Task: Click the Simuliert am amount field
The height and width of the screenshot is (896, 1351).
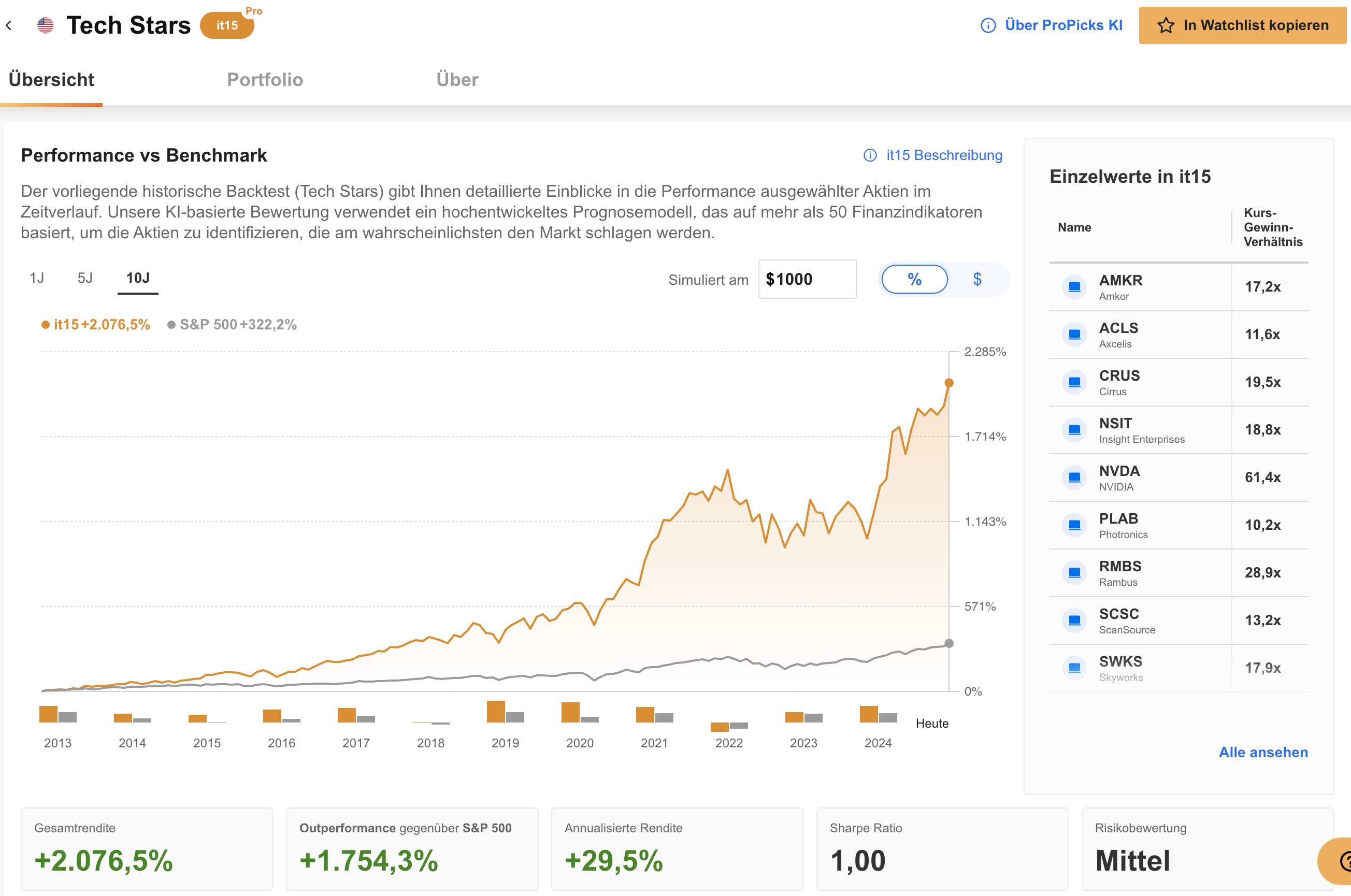Action: [807, 280]
